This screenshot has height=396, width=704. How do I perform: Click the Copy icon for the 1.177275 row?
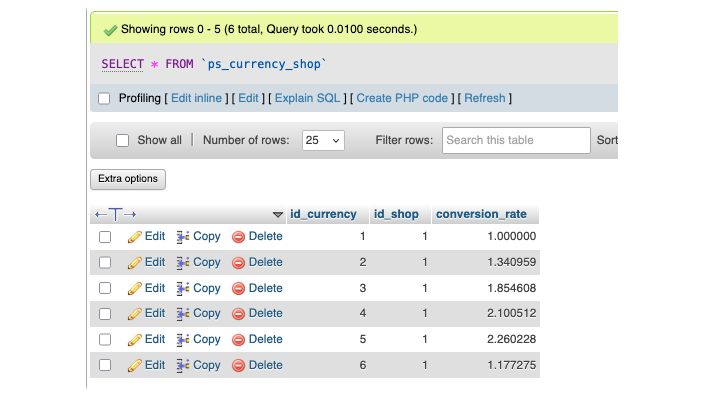coord(183,365)
